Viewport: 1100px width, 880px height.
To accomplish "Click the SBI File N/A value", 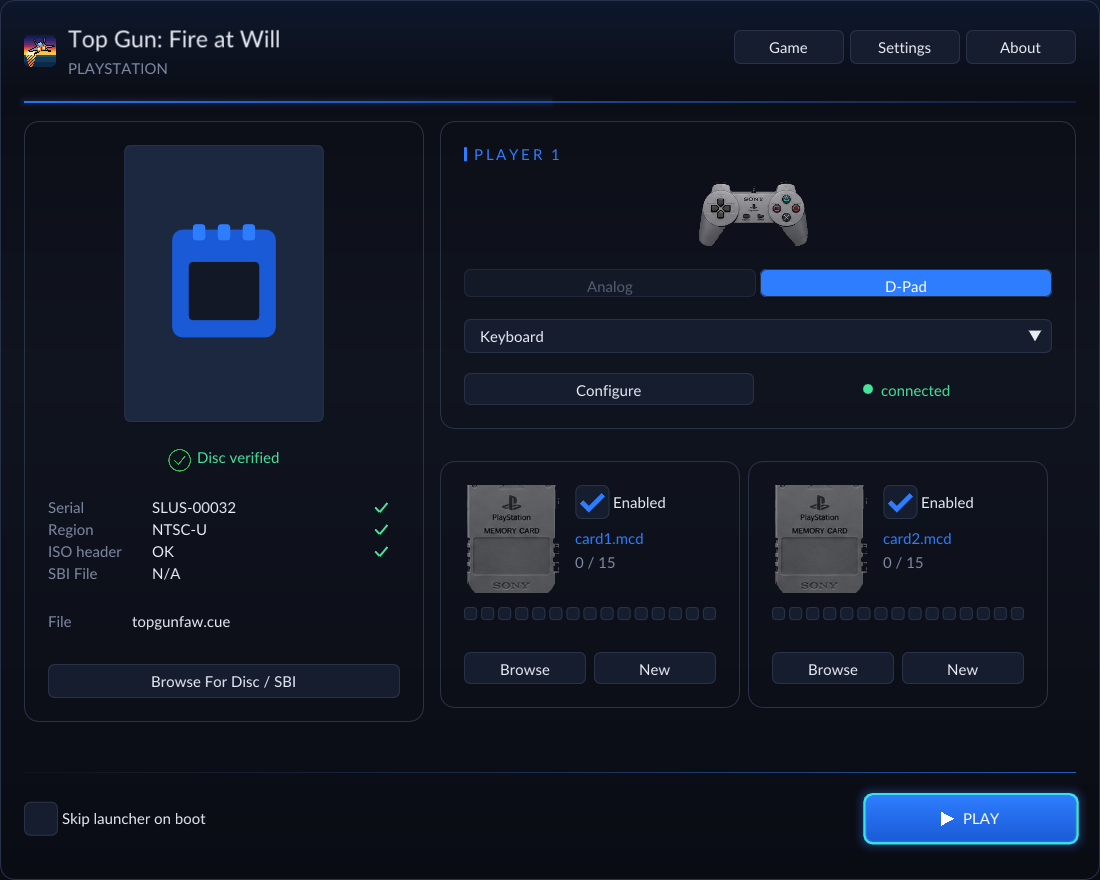I will pos(166,573).
